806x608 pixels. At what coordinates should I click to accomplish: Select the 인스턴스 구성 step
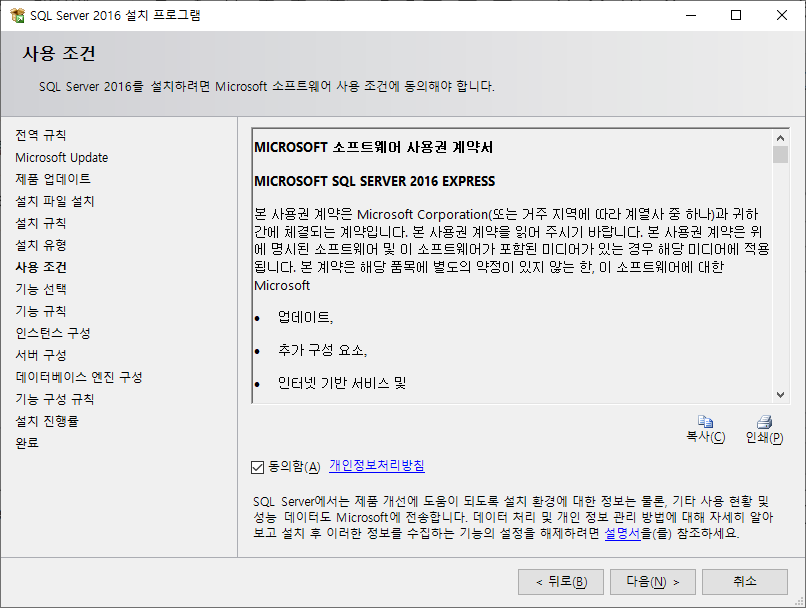coord(53,333)
